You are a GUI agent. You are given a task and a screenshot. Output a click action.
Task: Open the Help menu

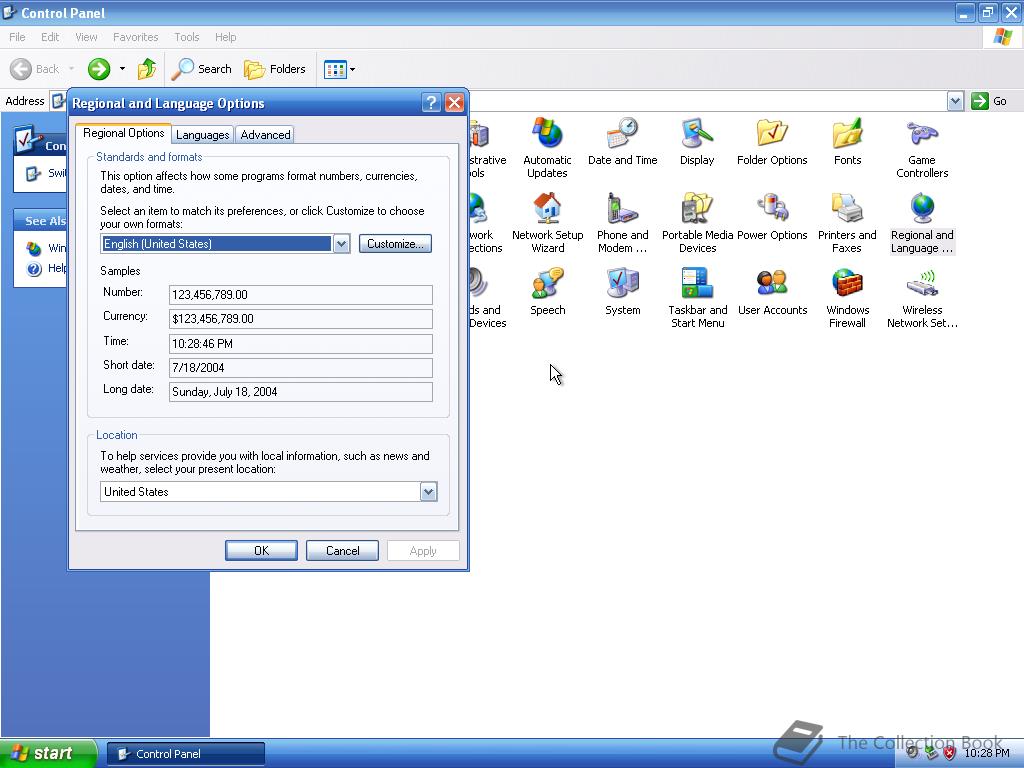[x=226, y=37]
